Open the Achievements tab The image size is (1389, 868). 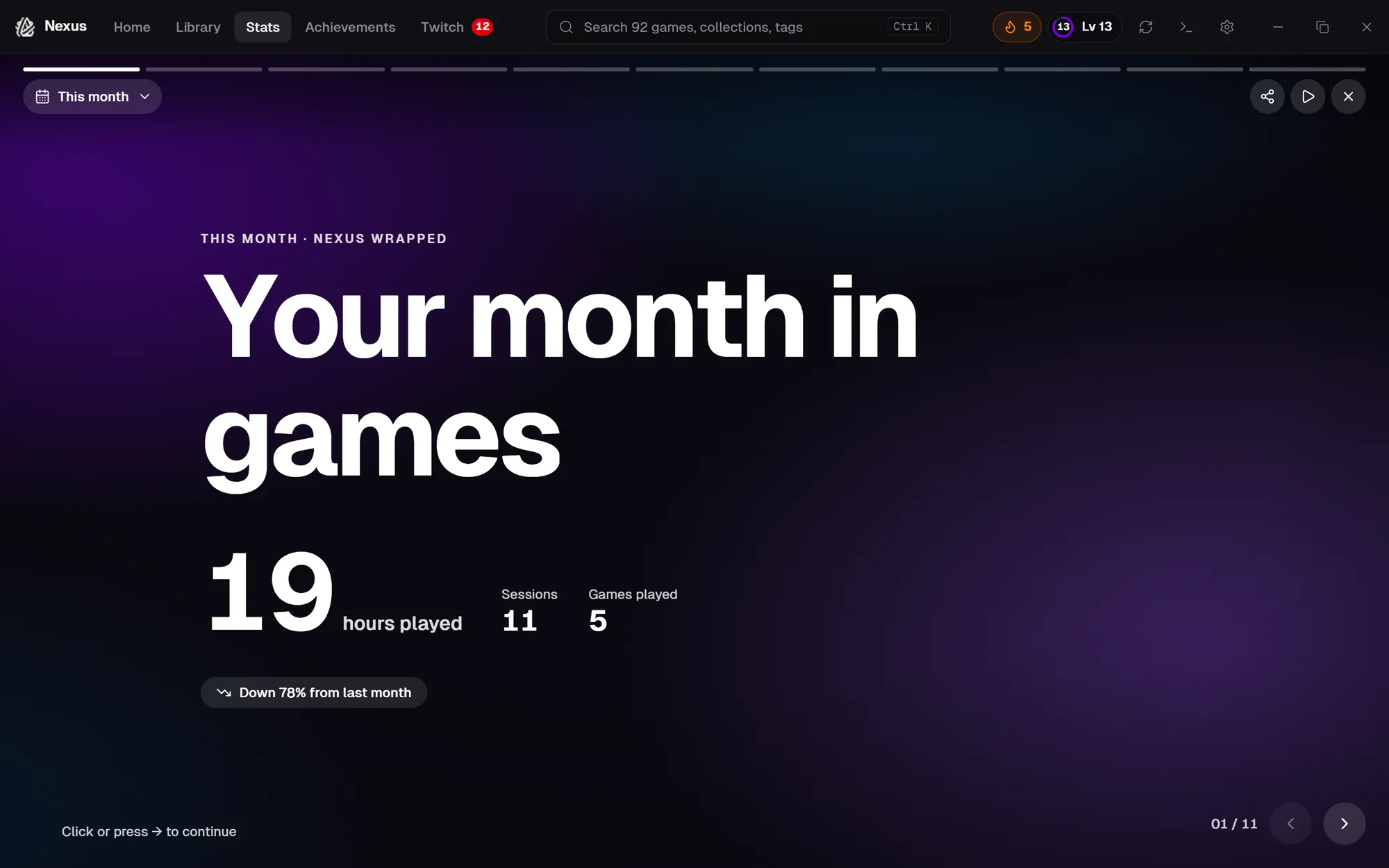tap(350, 27)
